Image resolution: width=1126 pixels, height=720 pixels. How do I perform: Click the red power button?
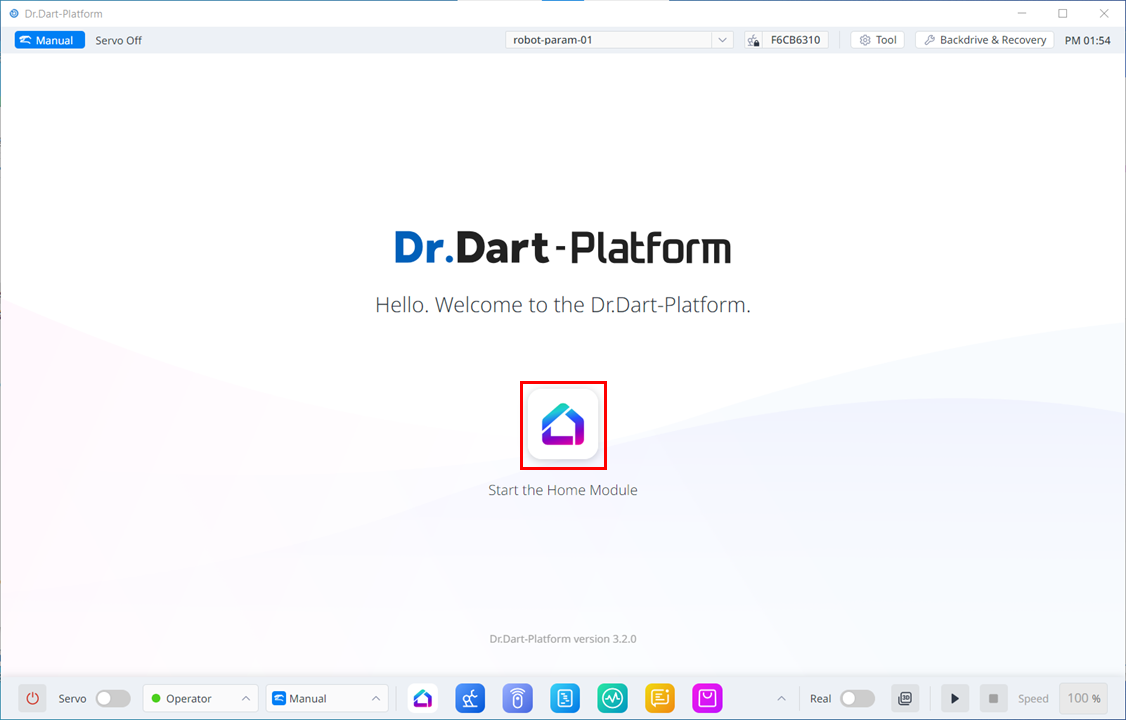(x=32, y=698)
